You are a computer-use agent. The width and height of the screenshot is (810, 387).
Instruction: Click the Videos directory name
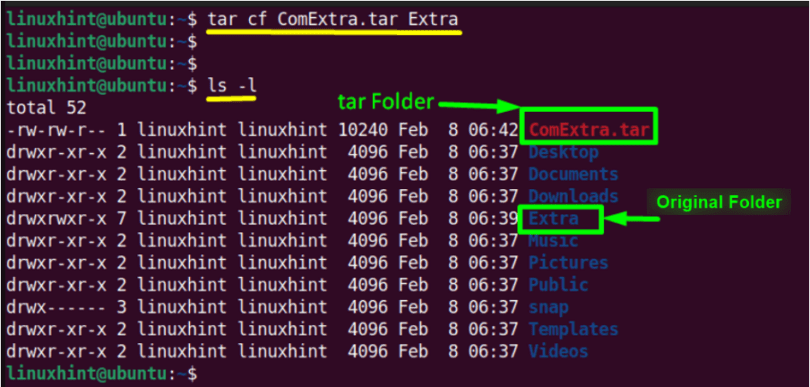point(558,352)
